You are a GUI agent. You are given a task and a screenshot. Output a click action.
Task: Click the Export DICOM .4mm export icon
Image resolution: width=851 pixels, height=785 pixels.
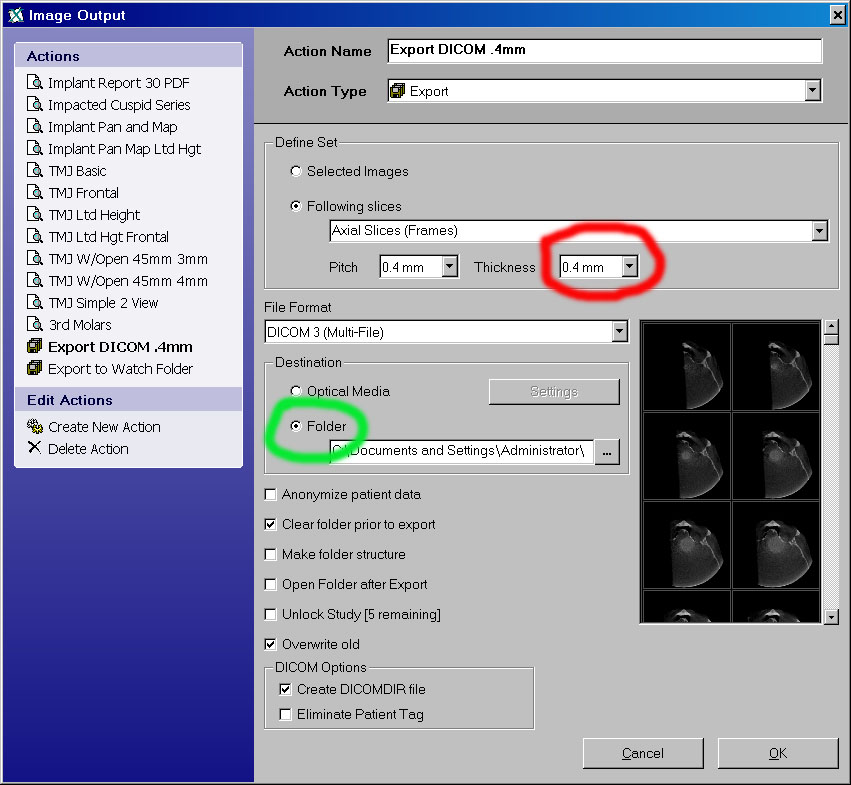coord(35,346)
